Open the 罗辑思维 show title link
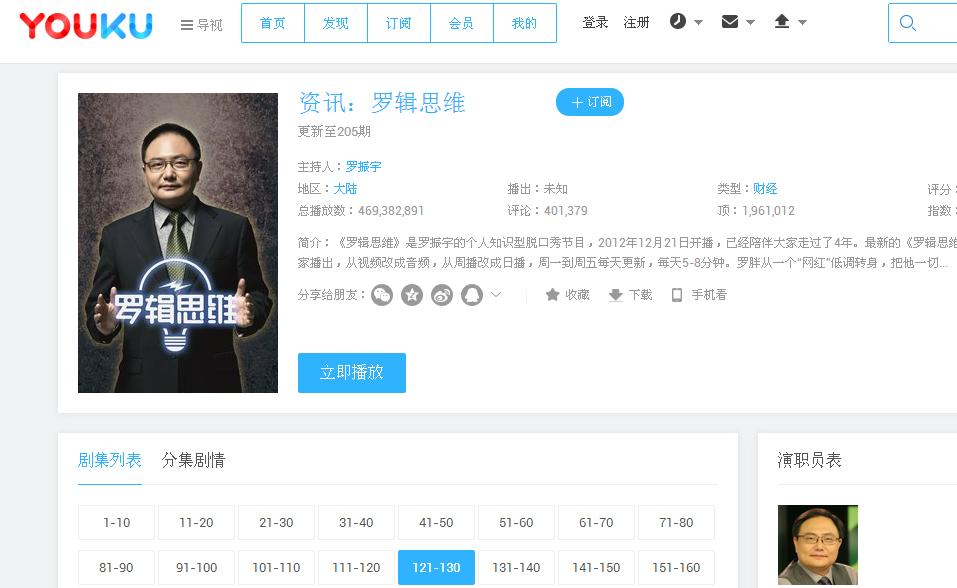Viewport: 957px width, 588px height. pyautogui.click(x=418, y=103)
